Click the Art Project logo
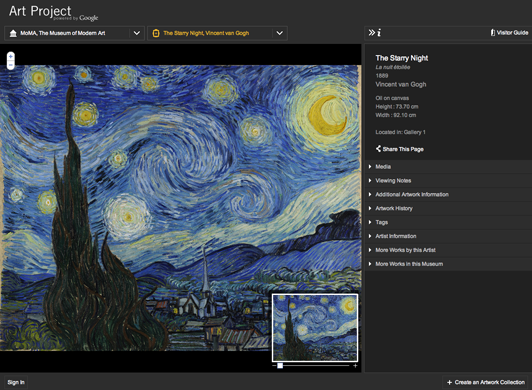Screen dimensions: 532x390 53,13
